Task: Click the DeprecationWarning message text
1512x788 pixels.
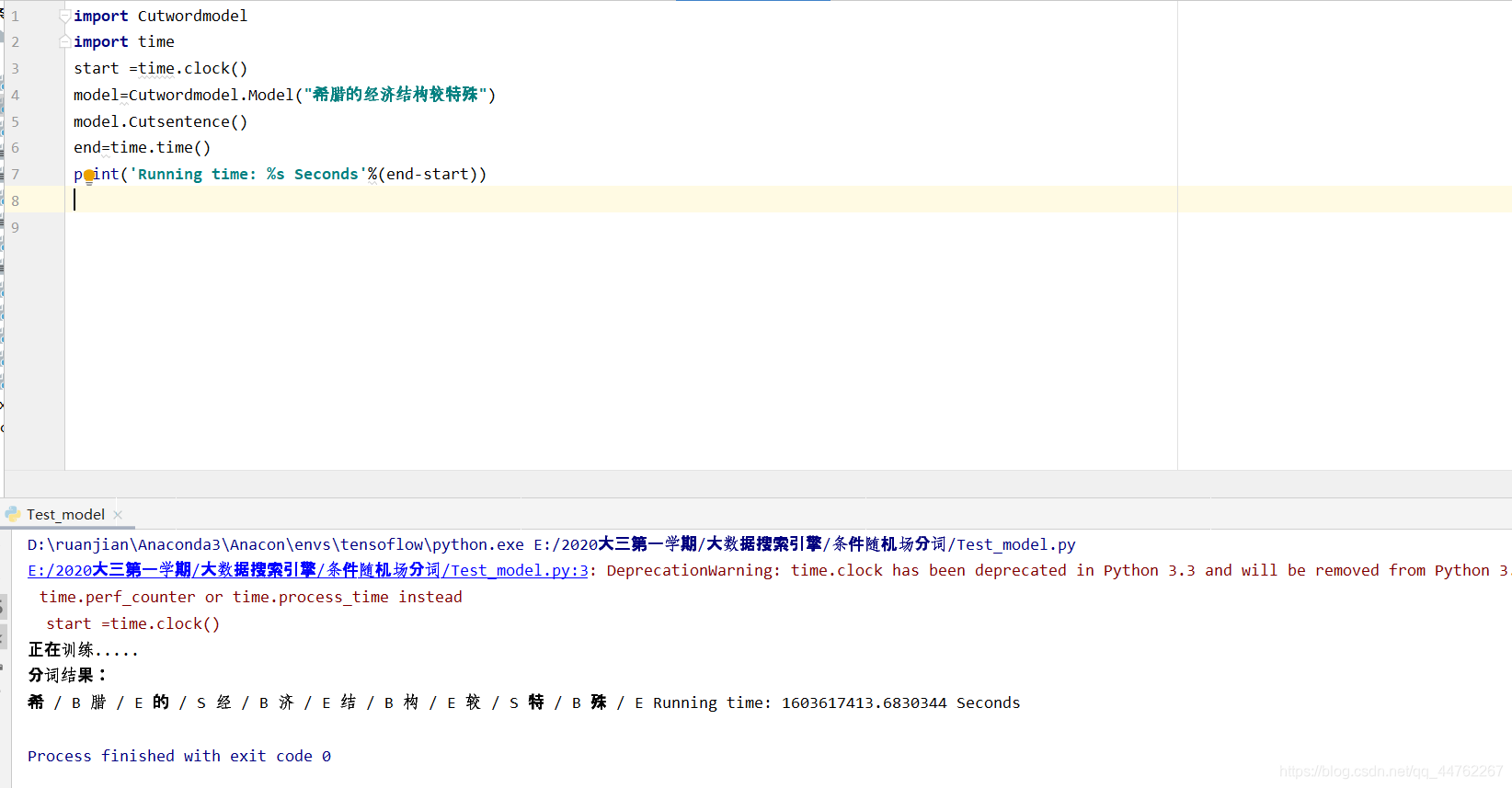Action: (x=1058, y=570)
